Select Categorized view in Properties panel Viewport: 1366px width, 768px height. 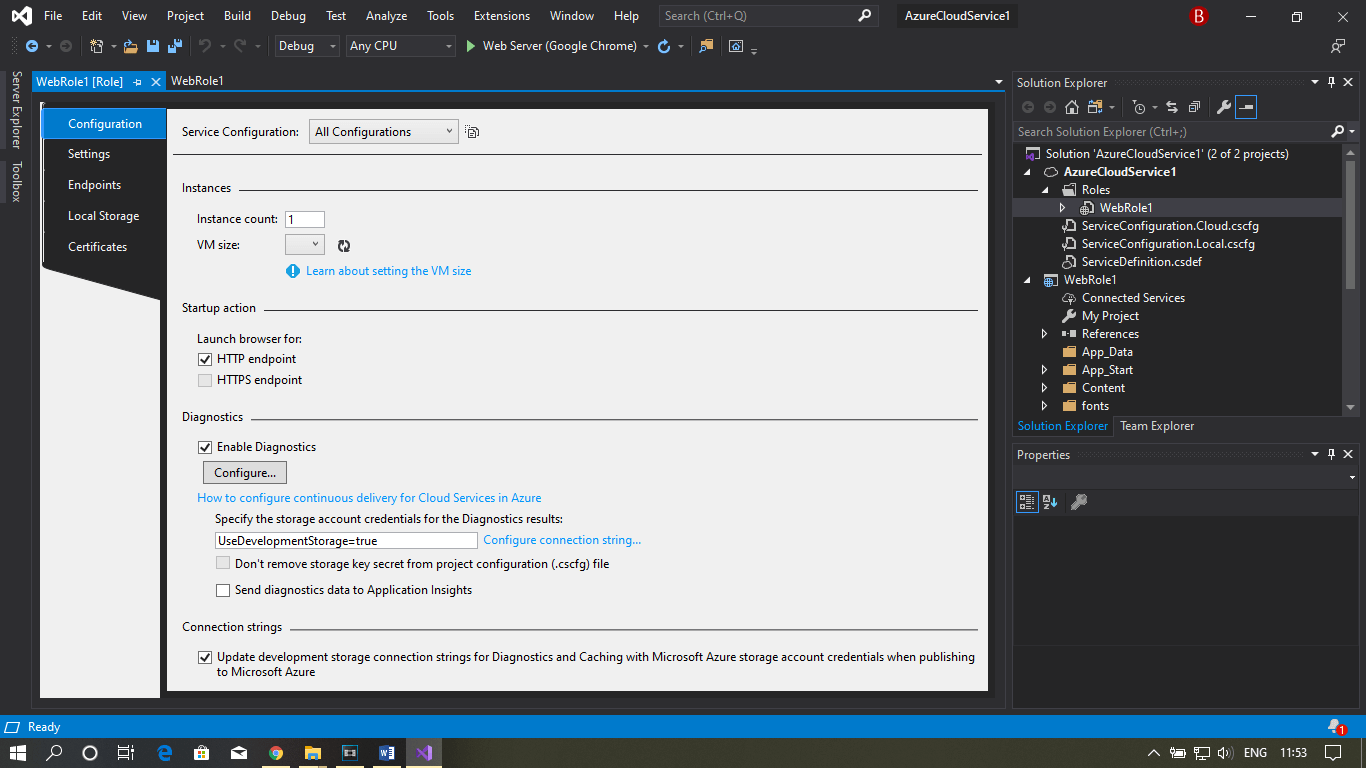(x=1027, y=502)
